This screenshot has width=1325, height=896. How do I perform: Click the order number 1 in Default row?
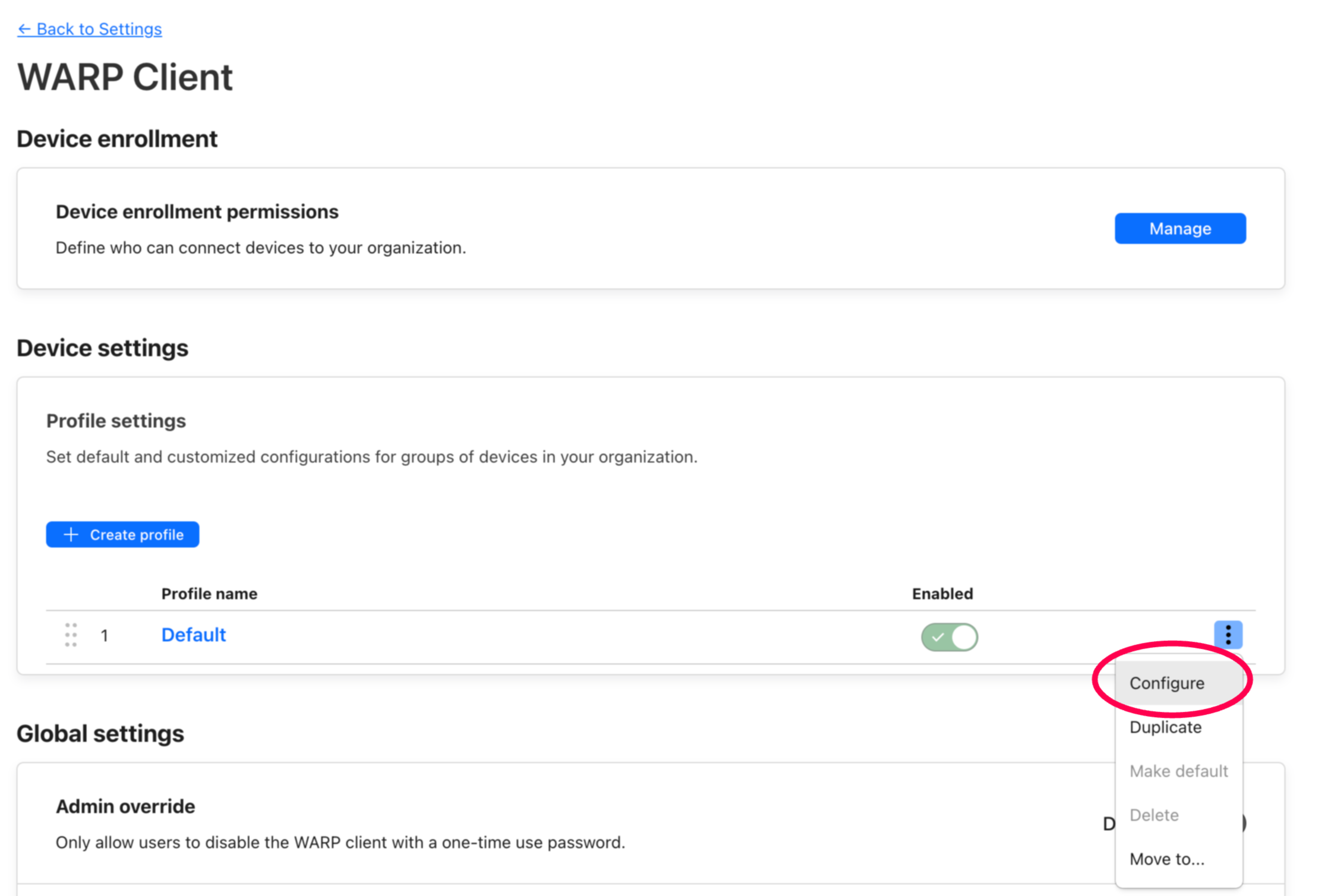(x=105, y=636)
